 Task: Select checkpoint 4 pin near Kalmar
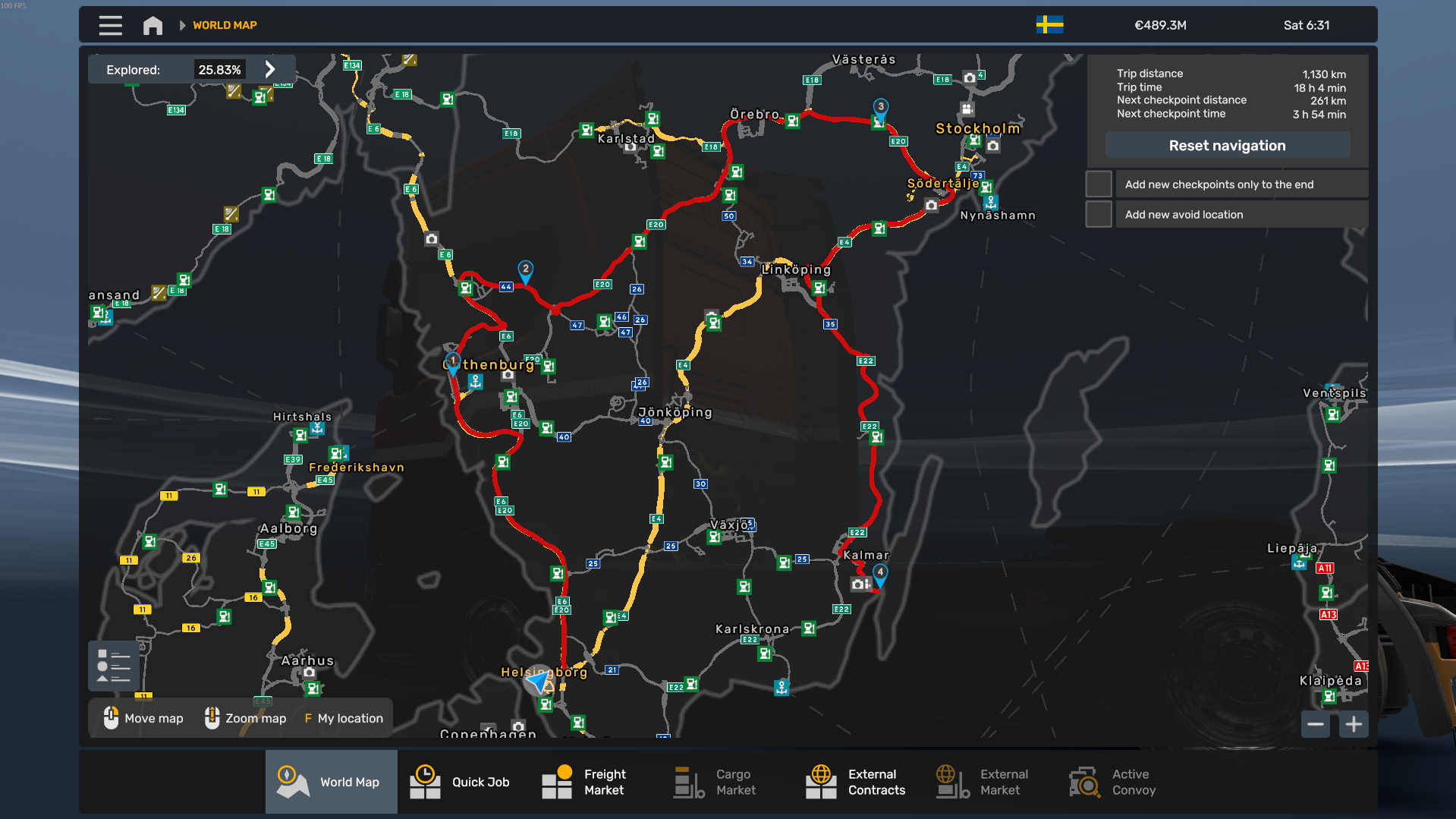tap(880, 574)
